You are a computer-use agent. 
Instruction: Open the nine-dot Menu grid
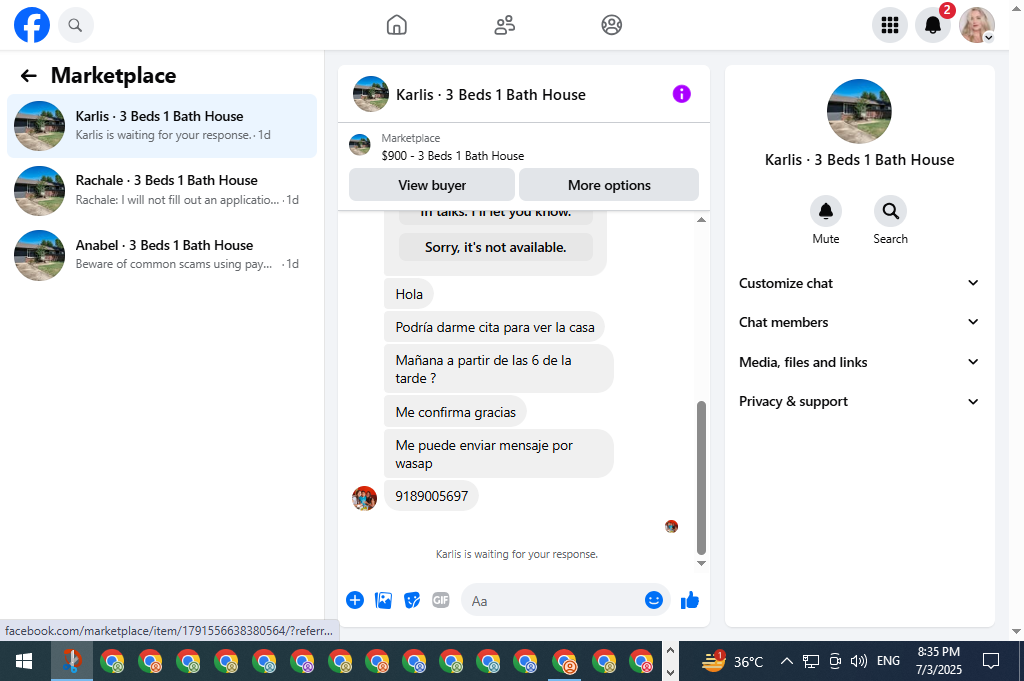point(889,25)
